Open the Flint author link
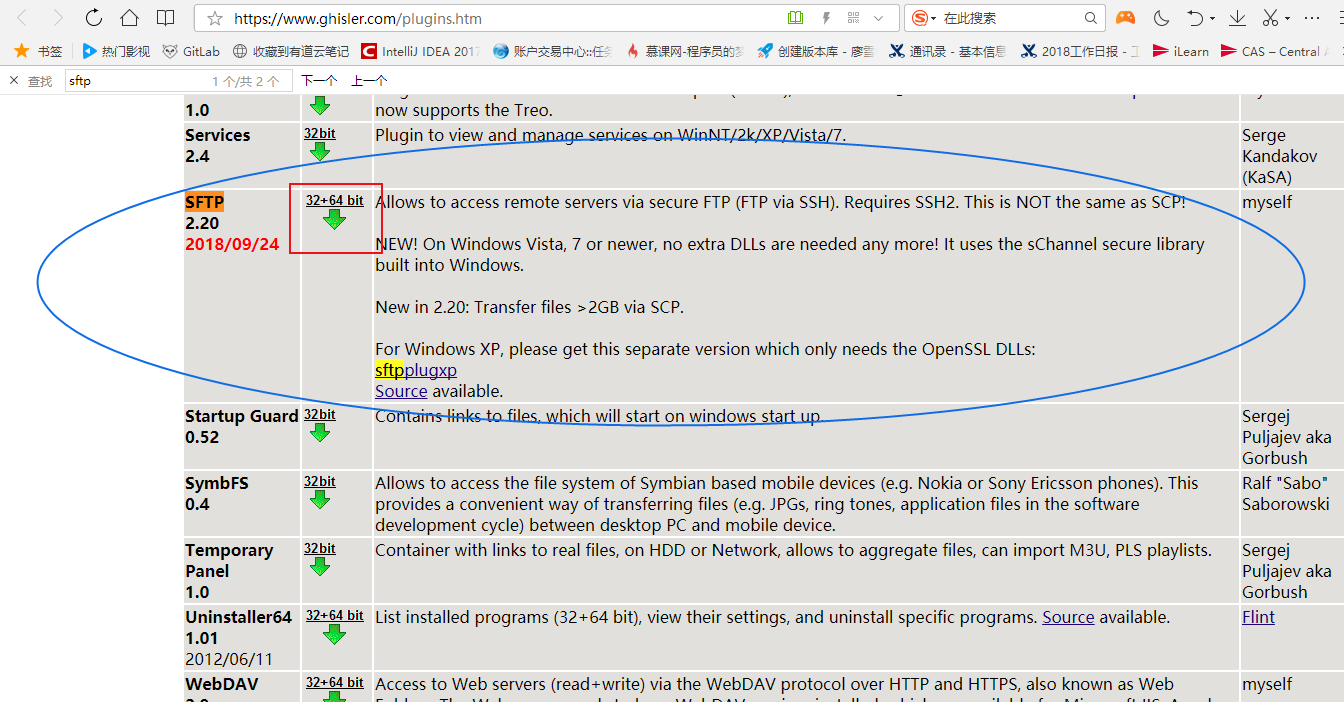The height and width of the screenshot is (702, 1344). 1258,617
